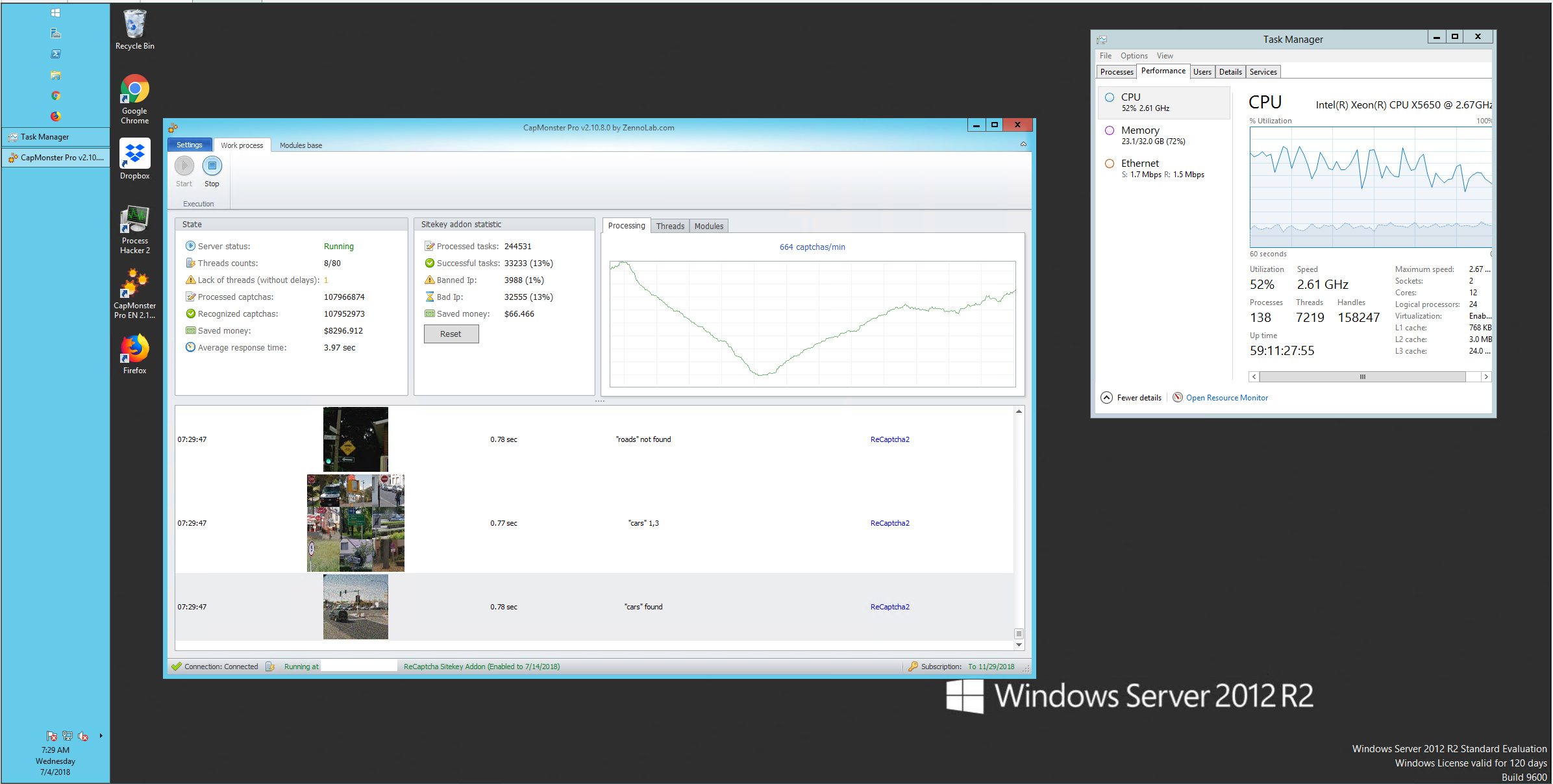This screenshot has height=784, width=1553.
Task: Switch to the Modules graph tab
Action: (x=709, y=226)
